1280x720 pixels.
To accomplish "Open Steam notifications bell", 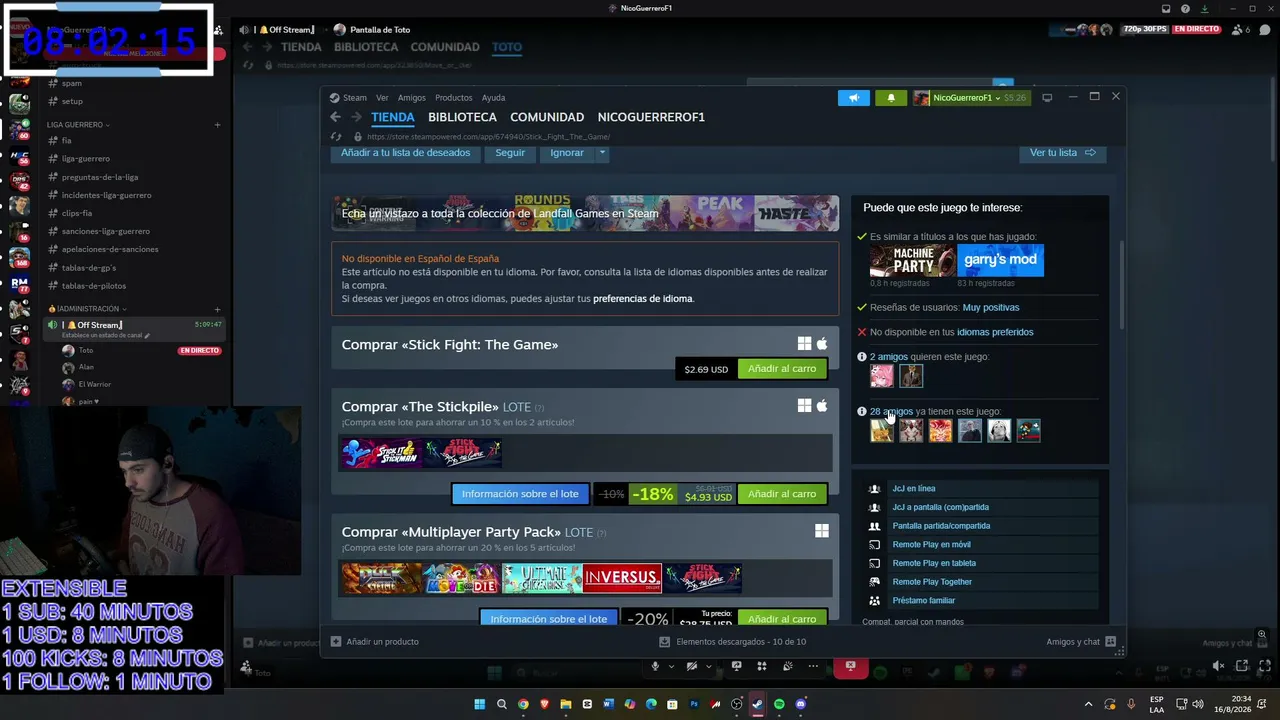I will pos(891,98).
